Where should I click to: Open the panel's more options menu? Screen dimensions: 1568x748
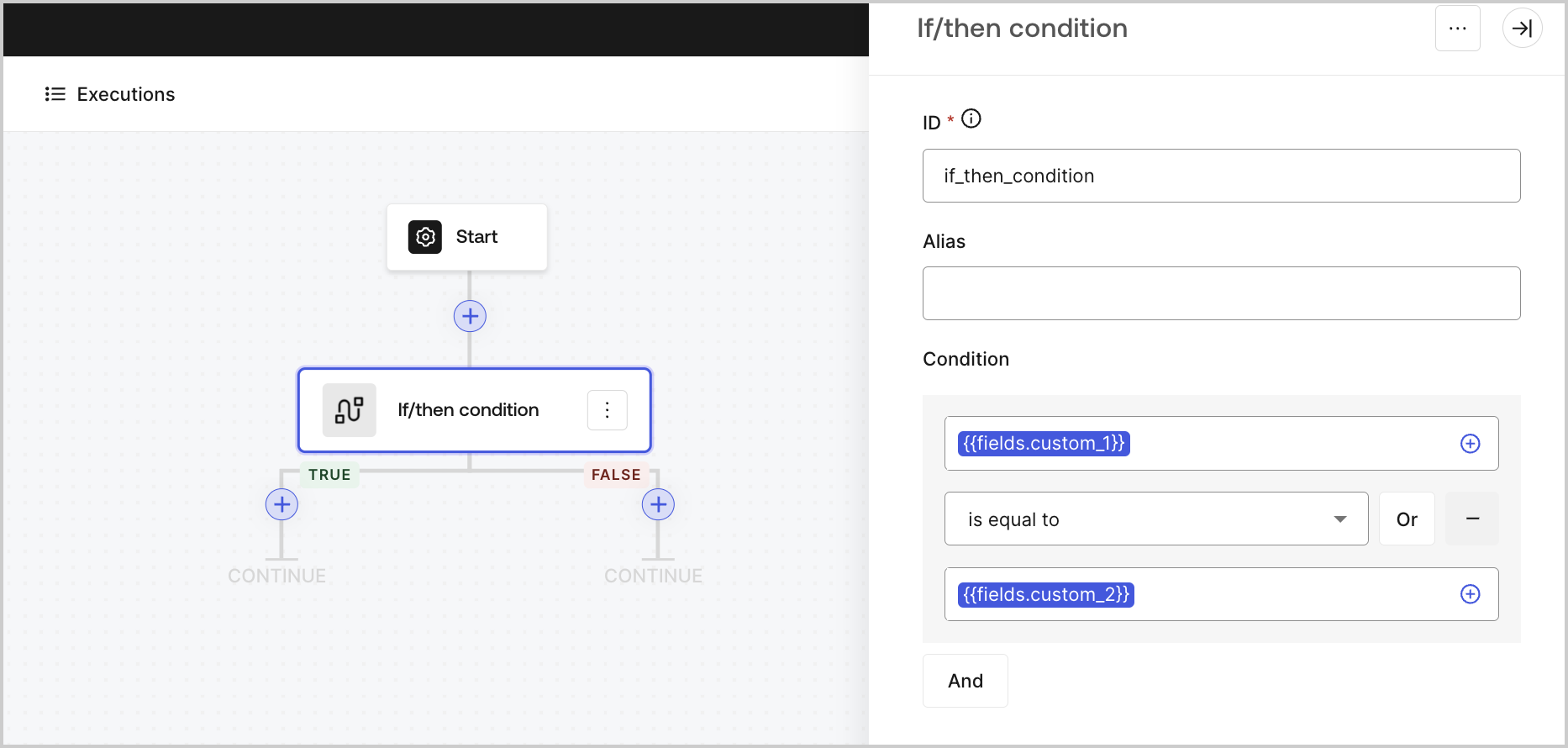pyautogui.click(x=1458, y=29)
